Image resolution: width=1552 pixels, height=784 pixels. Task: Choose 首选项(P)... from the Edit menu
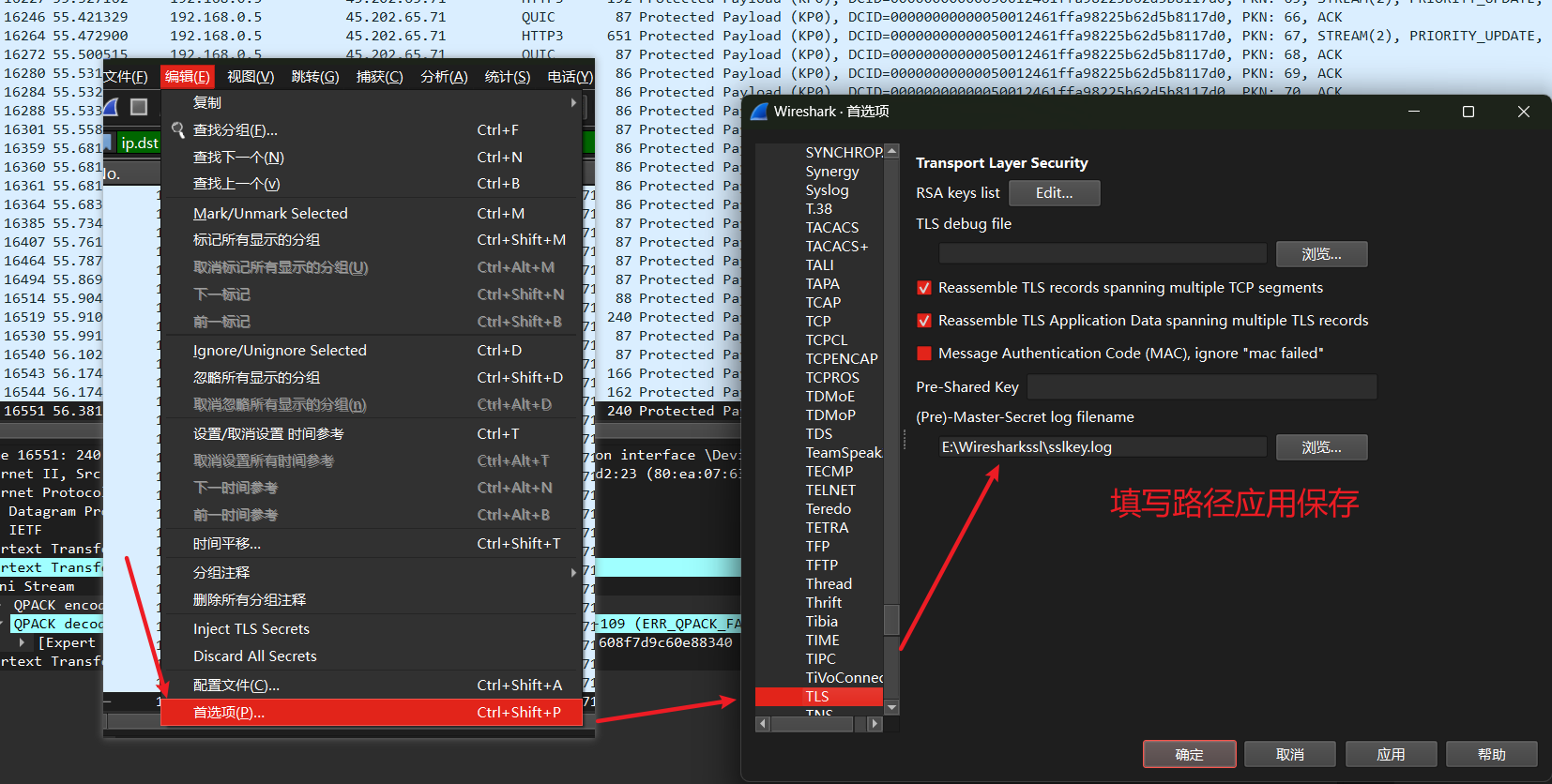click(372, 713)
